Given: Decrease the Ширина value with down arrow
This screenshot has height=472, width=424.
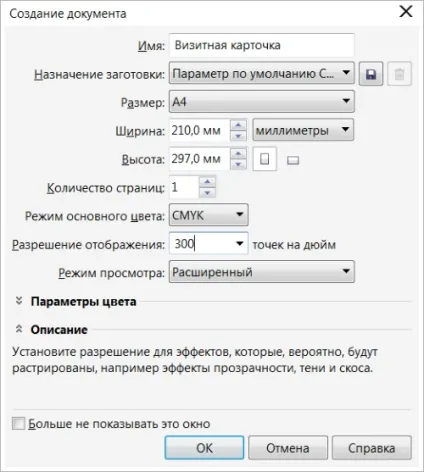Looking at the screenshot, I should [x=238, y=136].
